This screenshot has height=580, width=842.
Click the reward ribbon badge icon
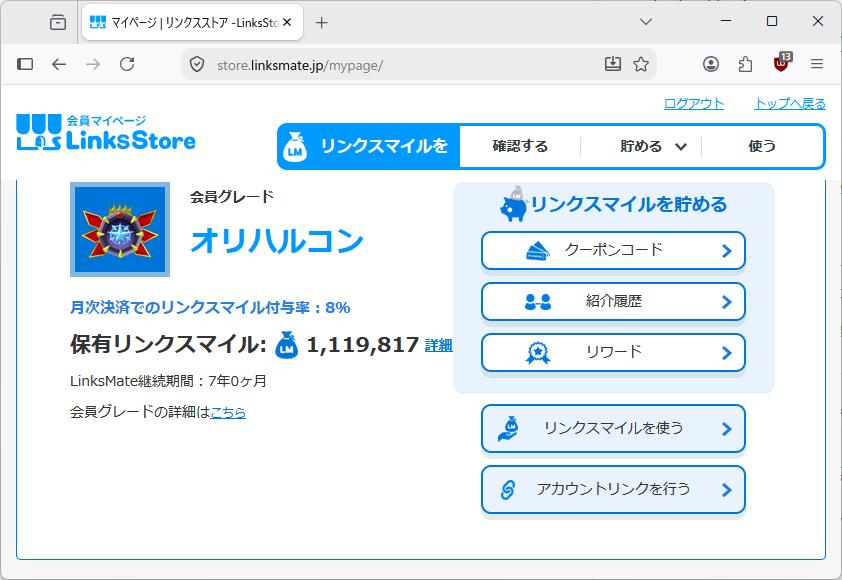coord(538,353)
